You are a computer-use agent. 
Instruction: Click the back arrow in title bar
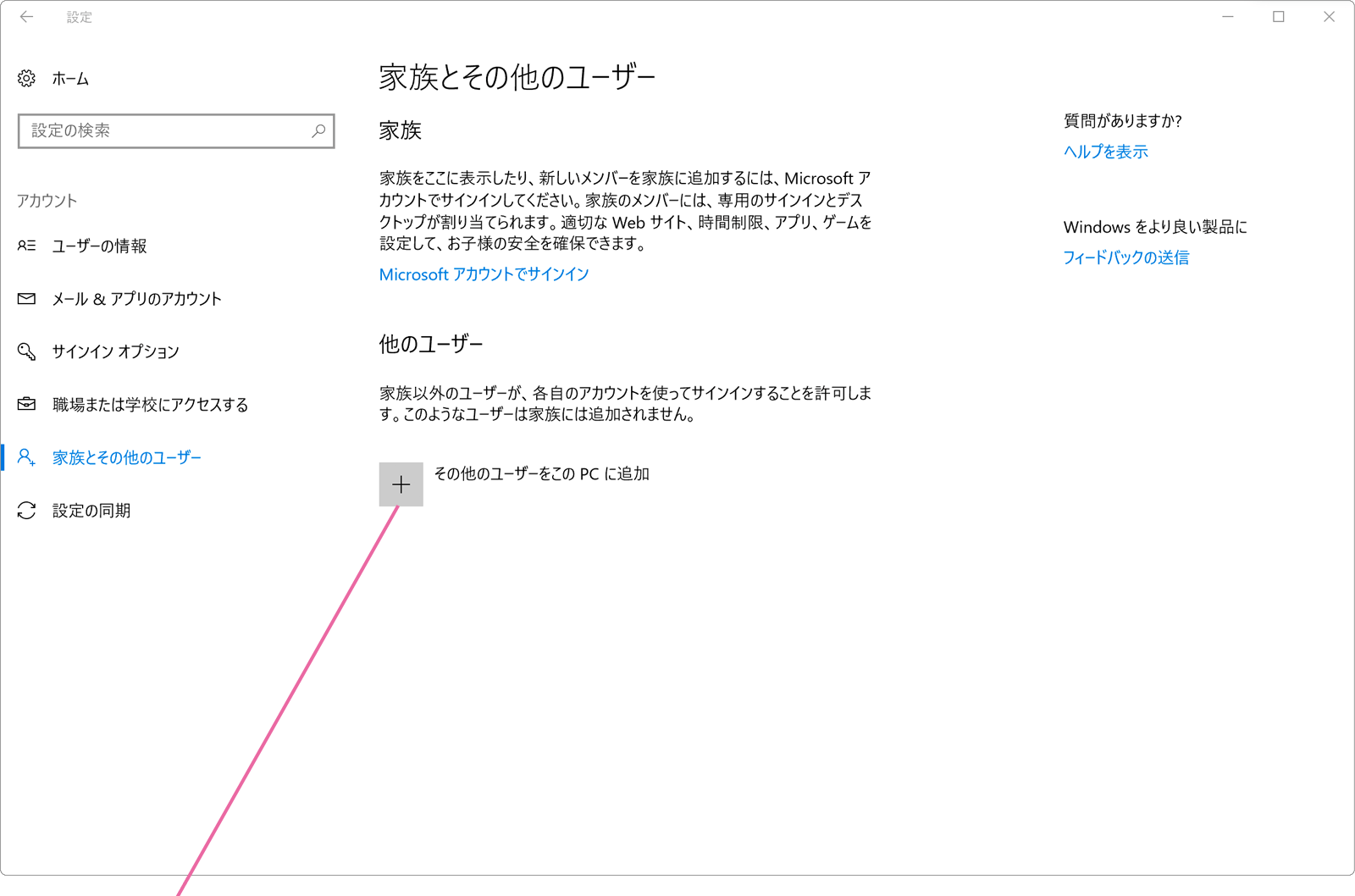tap(27, 16)
